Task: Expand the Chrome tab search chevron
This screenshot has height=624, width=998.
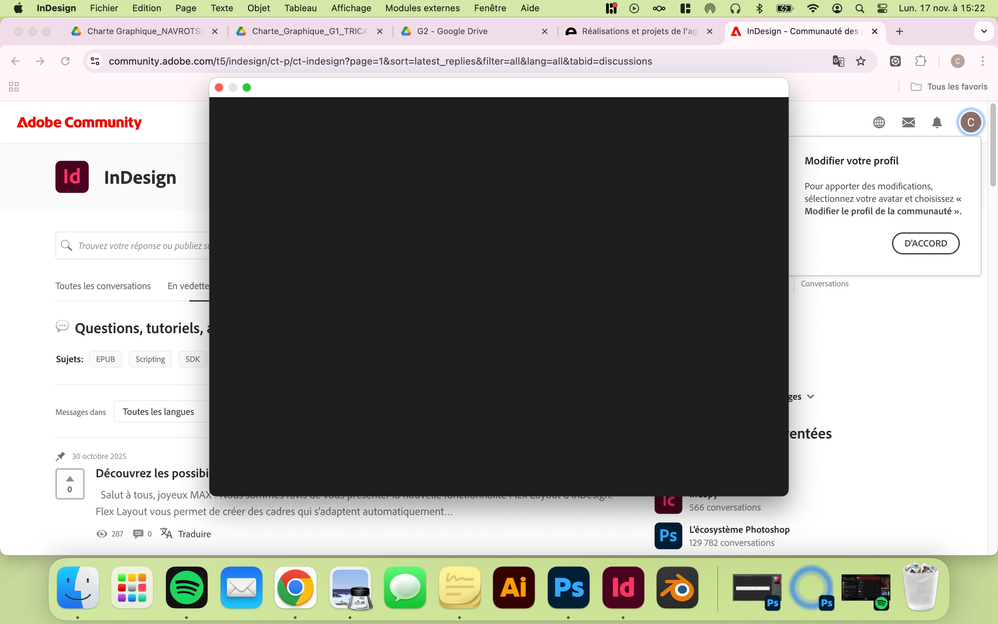Action: point(983,31)
